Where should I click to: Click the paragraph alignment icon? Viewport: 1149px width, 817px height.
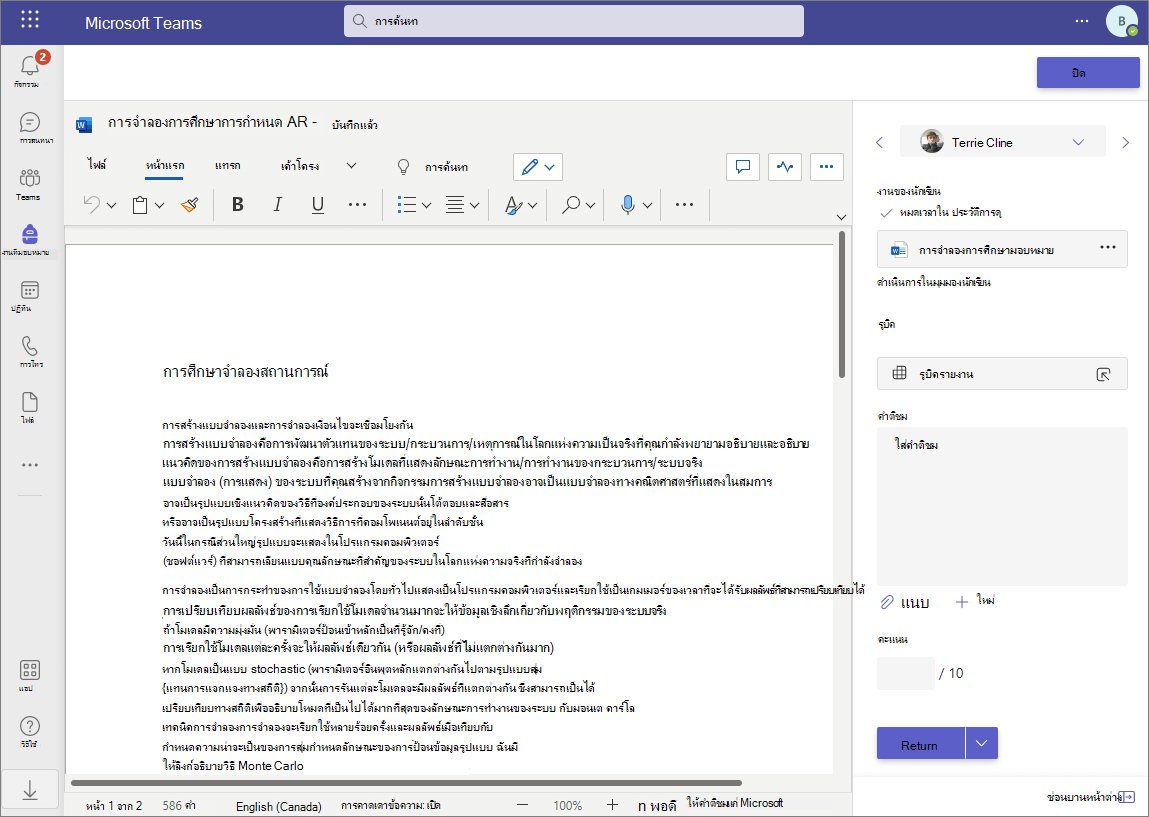pos(455,204)
